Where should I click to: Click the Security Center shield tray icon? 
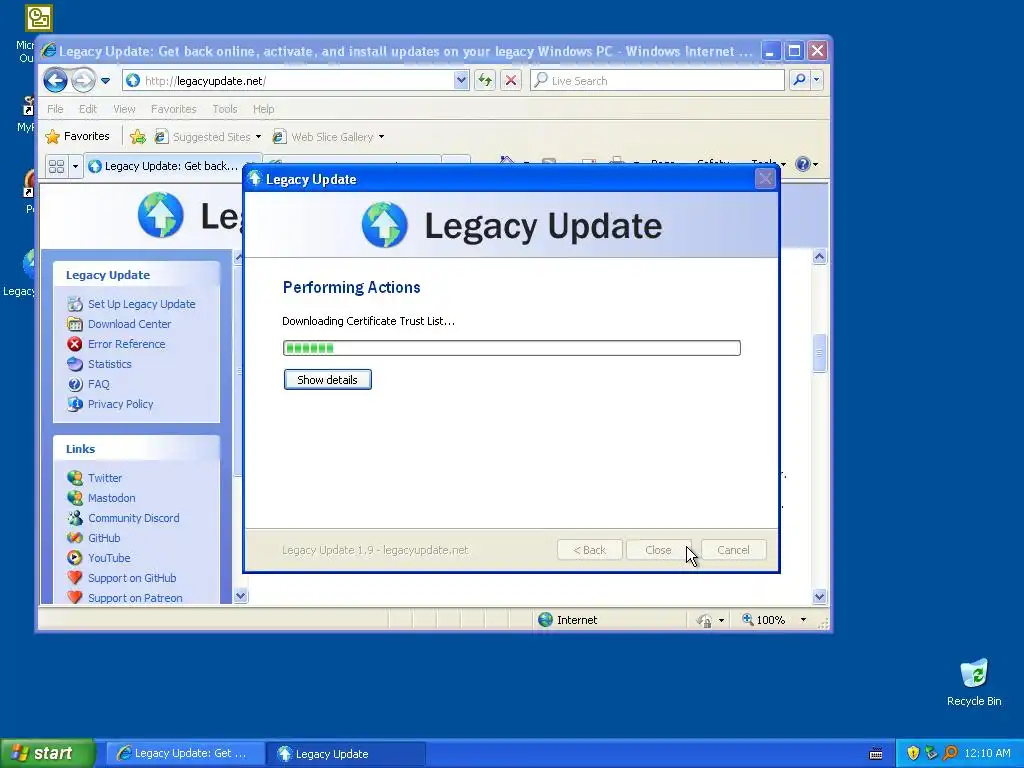pos(913,753)
